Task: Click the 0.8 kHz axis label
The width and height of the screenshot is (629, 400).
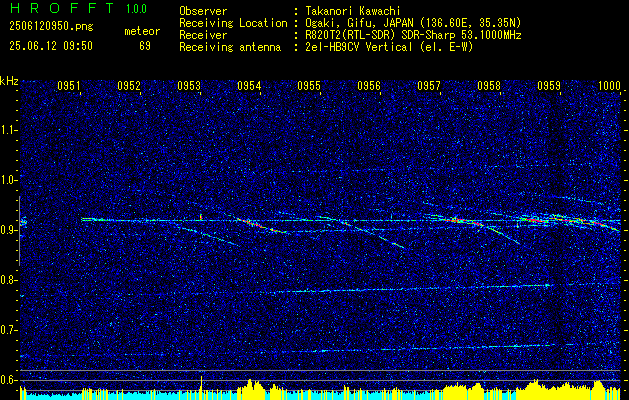Action: [x=9, y=280]
